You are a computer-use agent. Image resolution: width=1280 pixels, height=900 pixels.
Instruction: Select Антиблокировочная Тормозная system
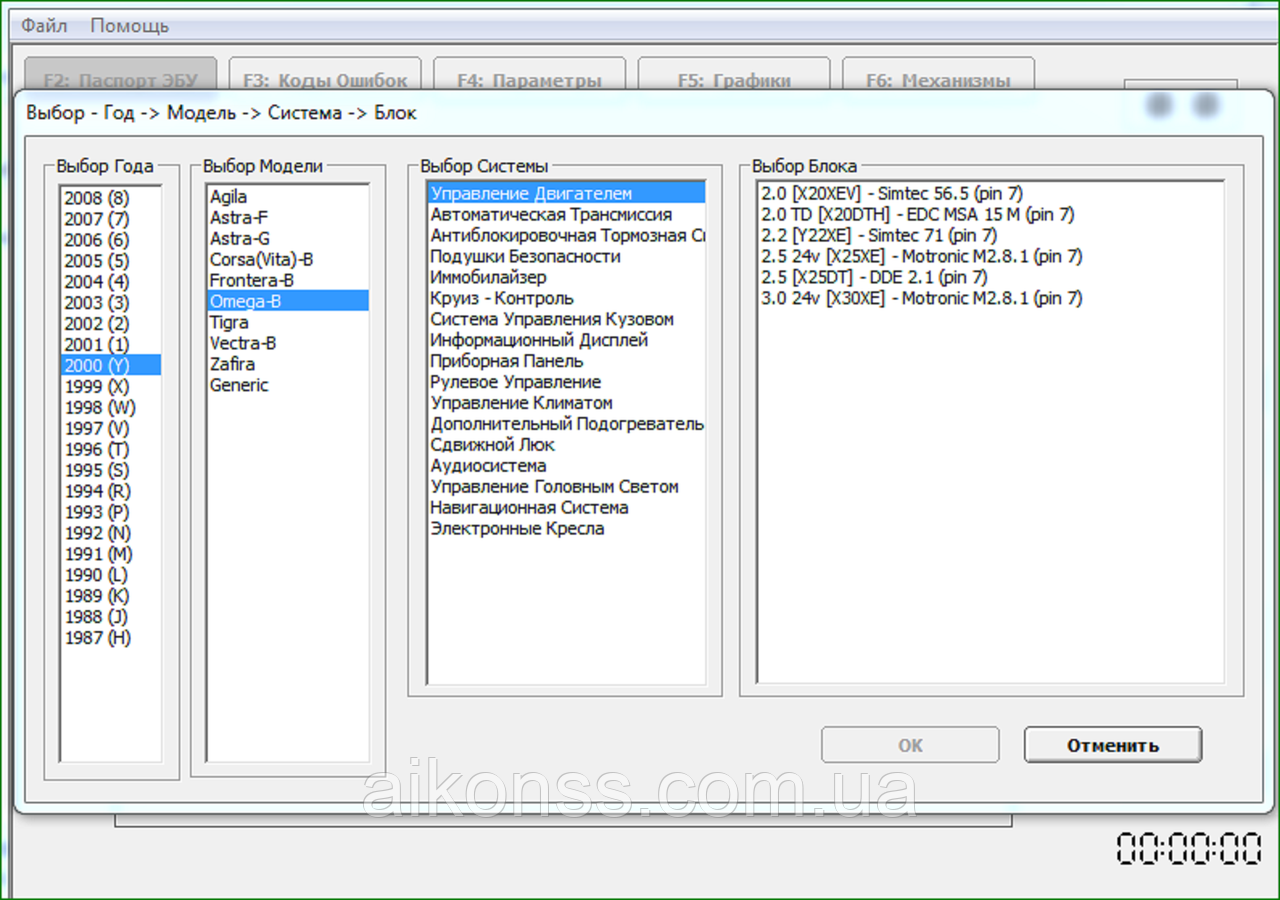click(x=566, y=235)
